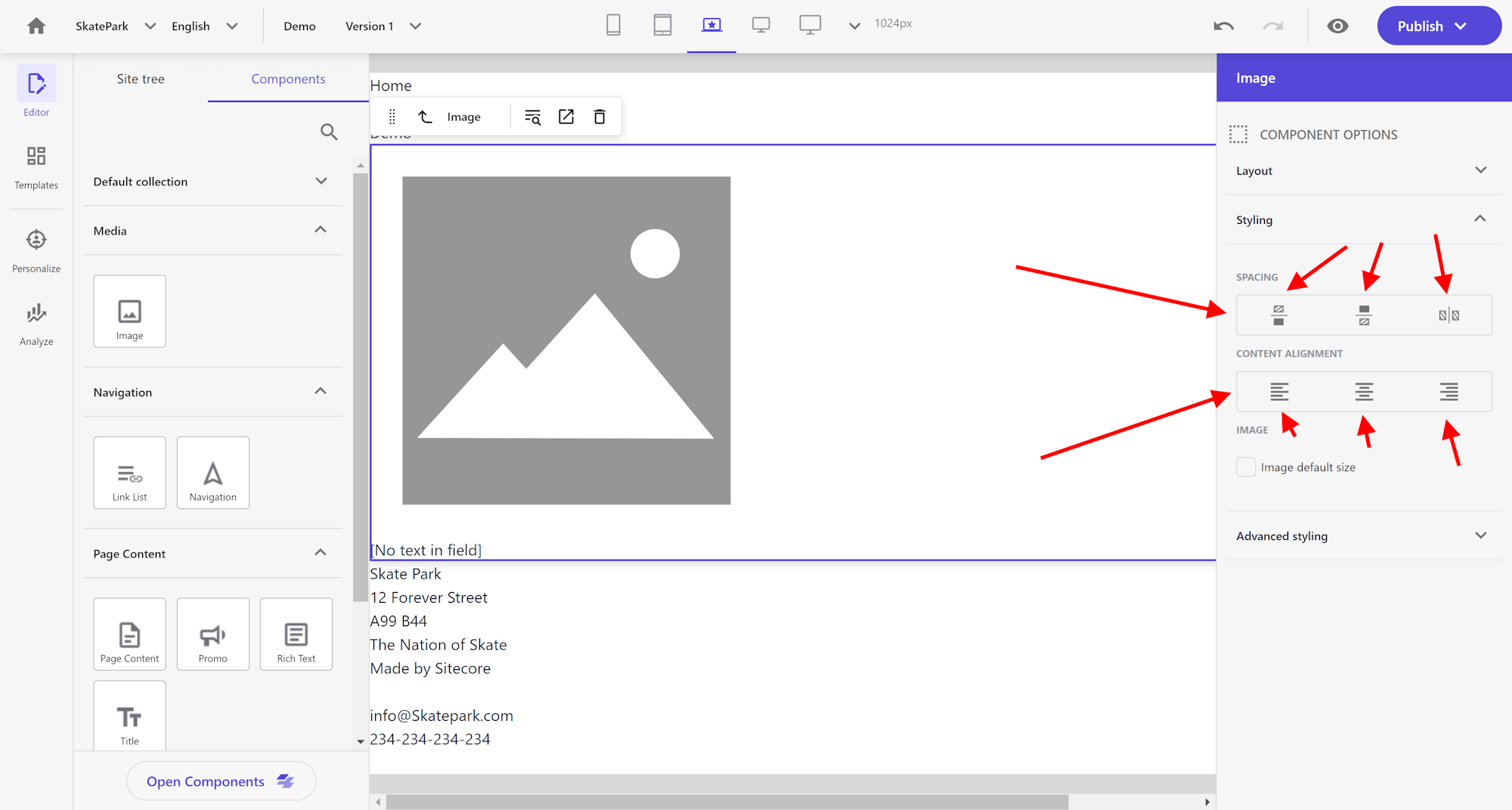Navigate to the parent component via up arrow
Screen dimensions: 1512x810
(425, 116)
